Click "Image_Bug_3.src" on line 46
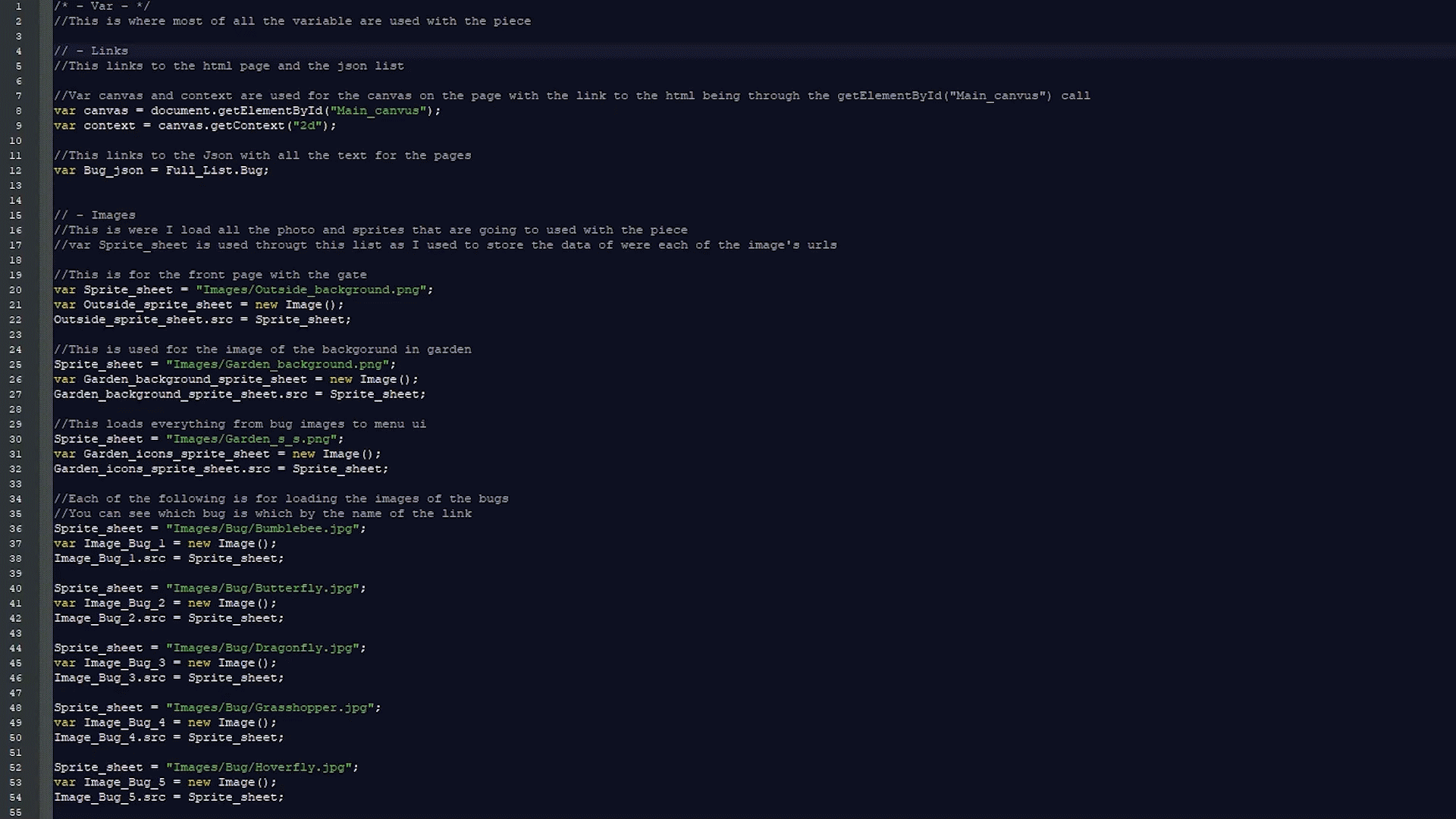Image resolution: width=1456 pixels, height=819 pixels. pyautogui.click(x=109, y=679)
